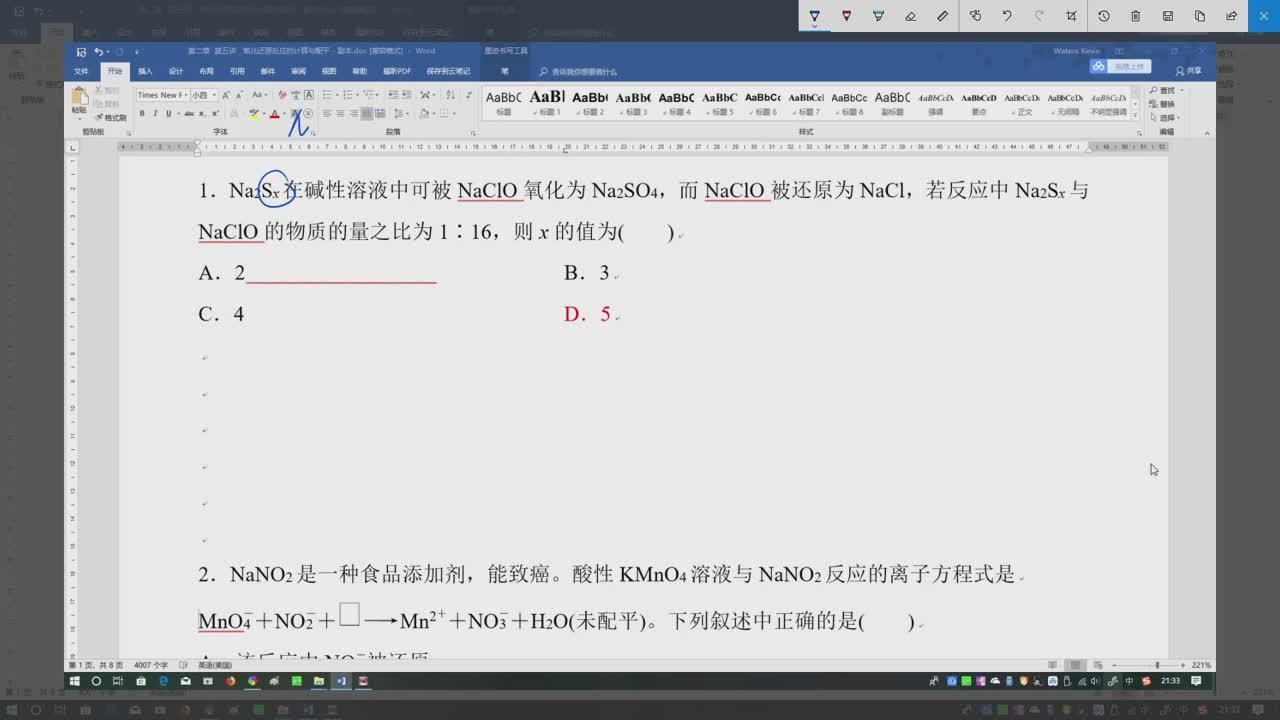Click 共享 Share button in Word
This screenshot has height=720, width=1280.
[x=1189, y=71]
